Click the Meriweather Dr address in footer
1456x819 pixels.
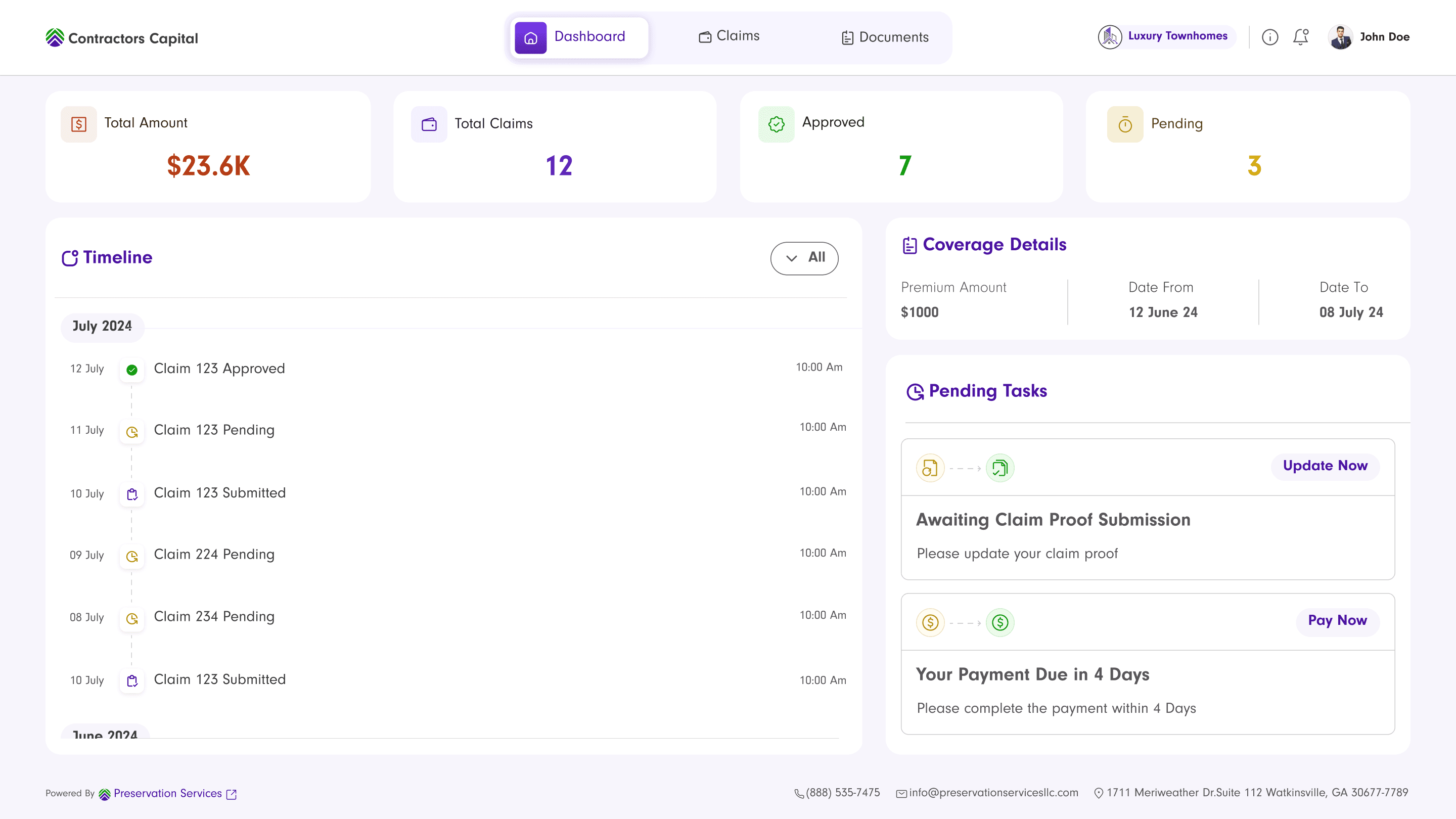[1257, 793]
